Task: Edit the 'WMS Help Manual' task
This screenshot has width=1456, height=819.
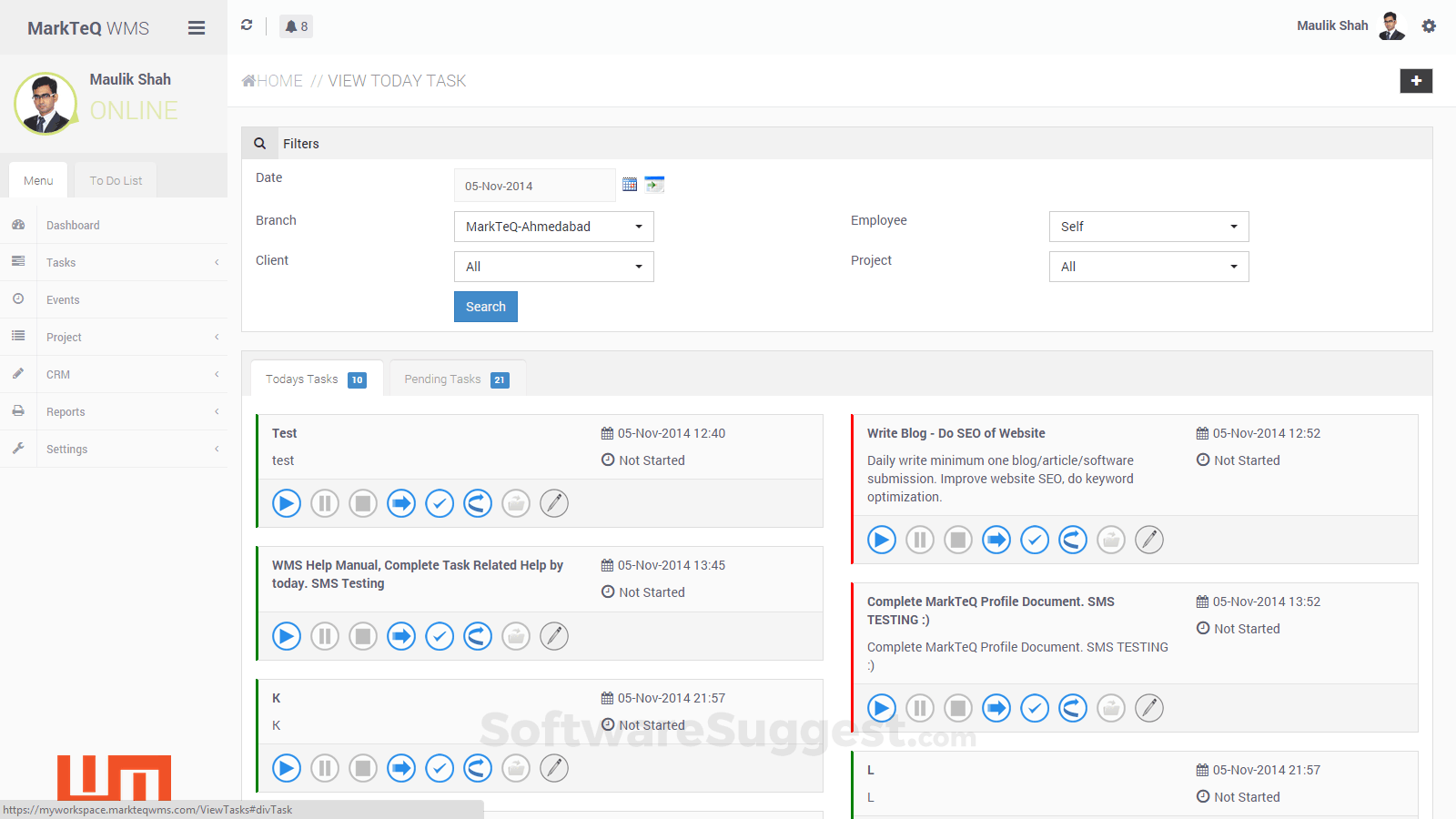Action: (554, 636)
